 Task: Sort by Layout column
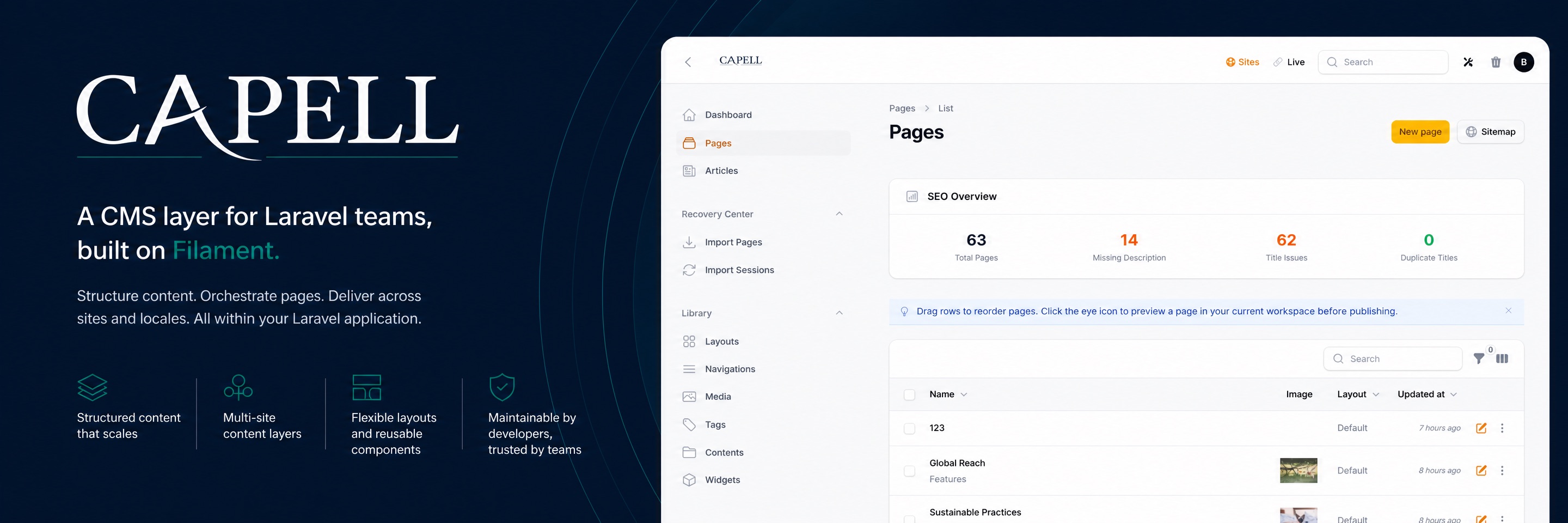coord(1358,394)
